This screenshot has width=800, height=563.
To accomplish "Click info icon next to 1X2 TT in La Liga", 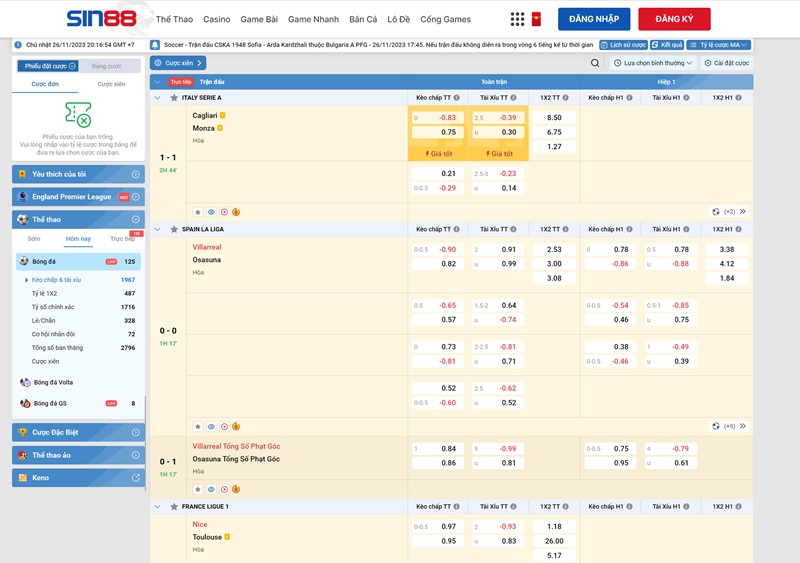I will 565,229.
